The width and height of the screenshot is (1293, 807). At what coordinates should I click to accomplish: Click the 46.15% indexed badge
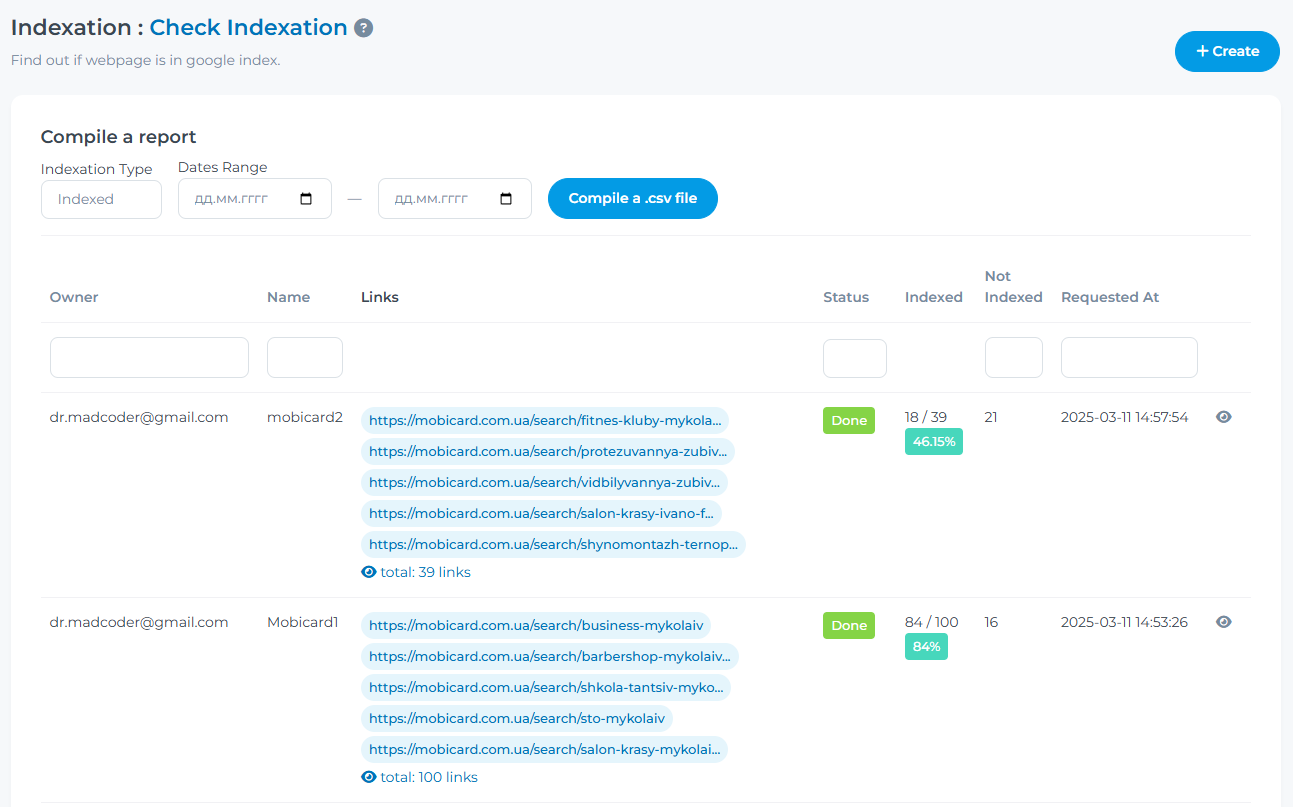point(933,442)
